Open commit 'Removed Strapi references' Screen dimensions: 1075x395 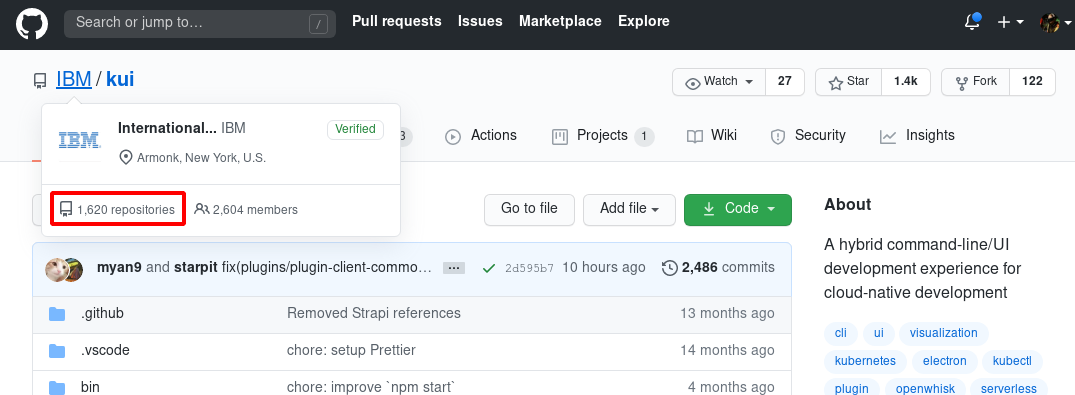(374, 313)
